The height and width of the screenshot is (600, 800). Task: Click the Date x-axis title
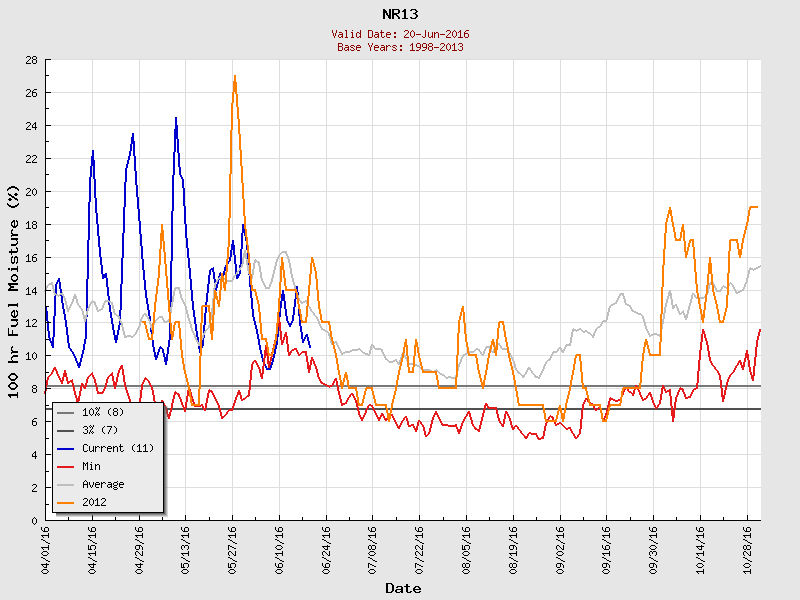(x=403, y=588)
